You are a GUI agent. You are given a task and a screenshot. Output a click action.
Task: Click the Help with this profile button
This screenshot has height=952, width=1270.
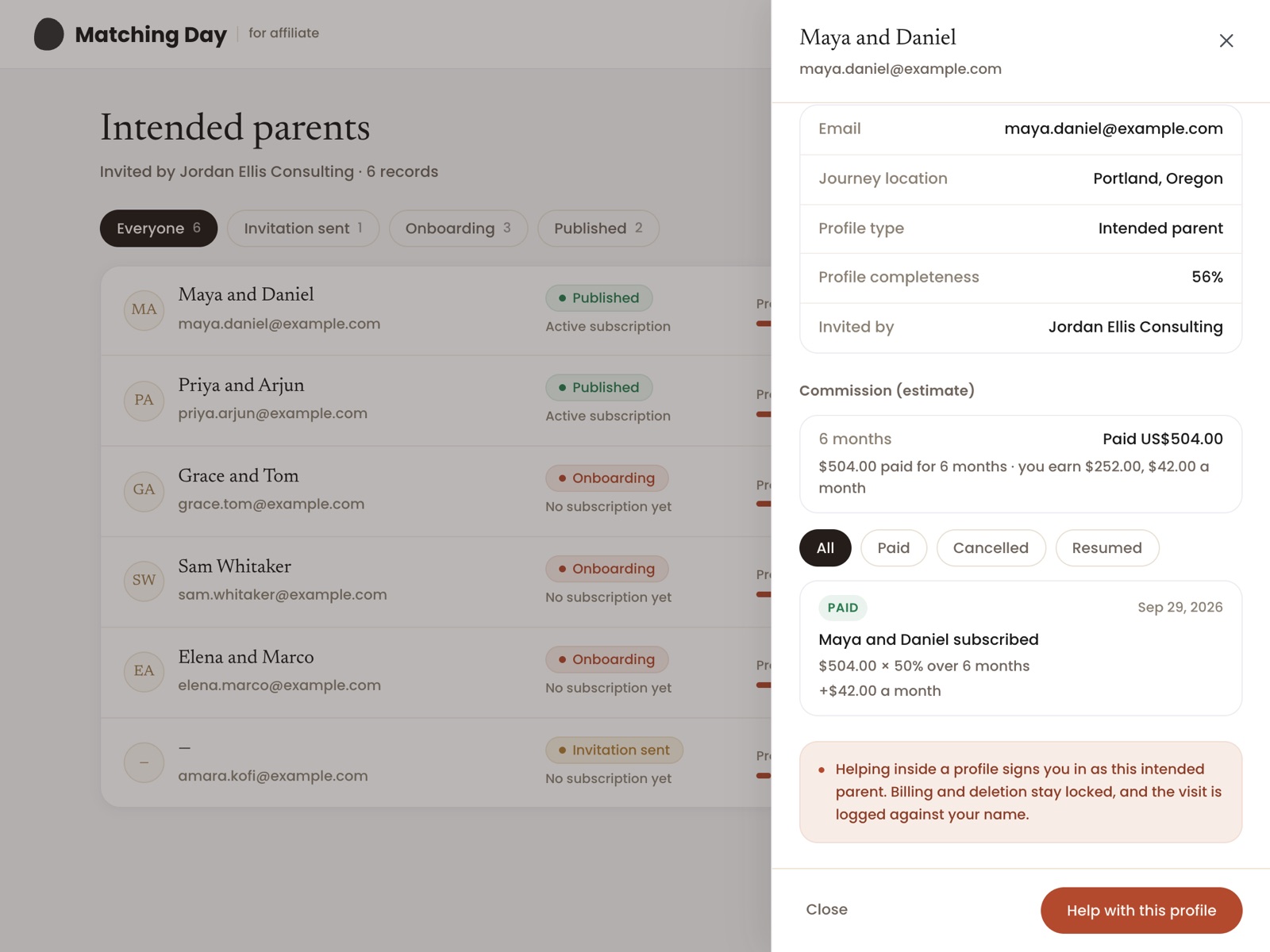point(1141,911)
